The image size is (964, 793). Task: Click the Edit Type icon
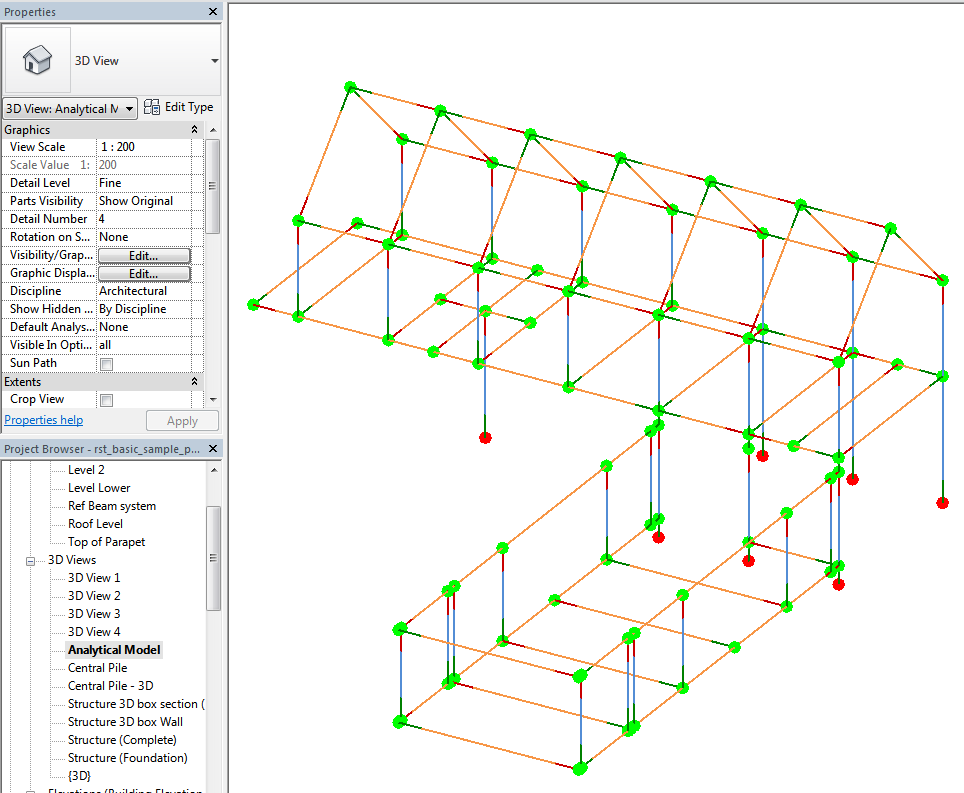pos(151,108)
